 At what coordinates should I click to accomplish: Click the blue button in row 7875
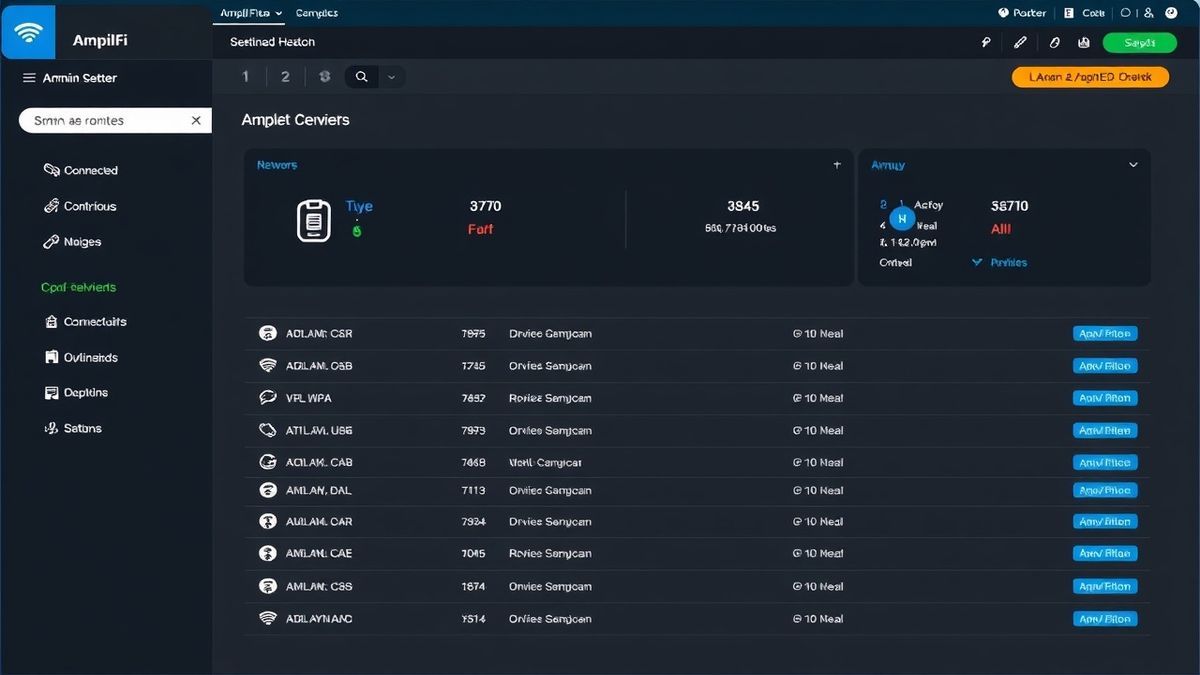coord(1105,334)
